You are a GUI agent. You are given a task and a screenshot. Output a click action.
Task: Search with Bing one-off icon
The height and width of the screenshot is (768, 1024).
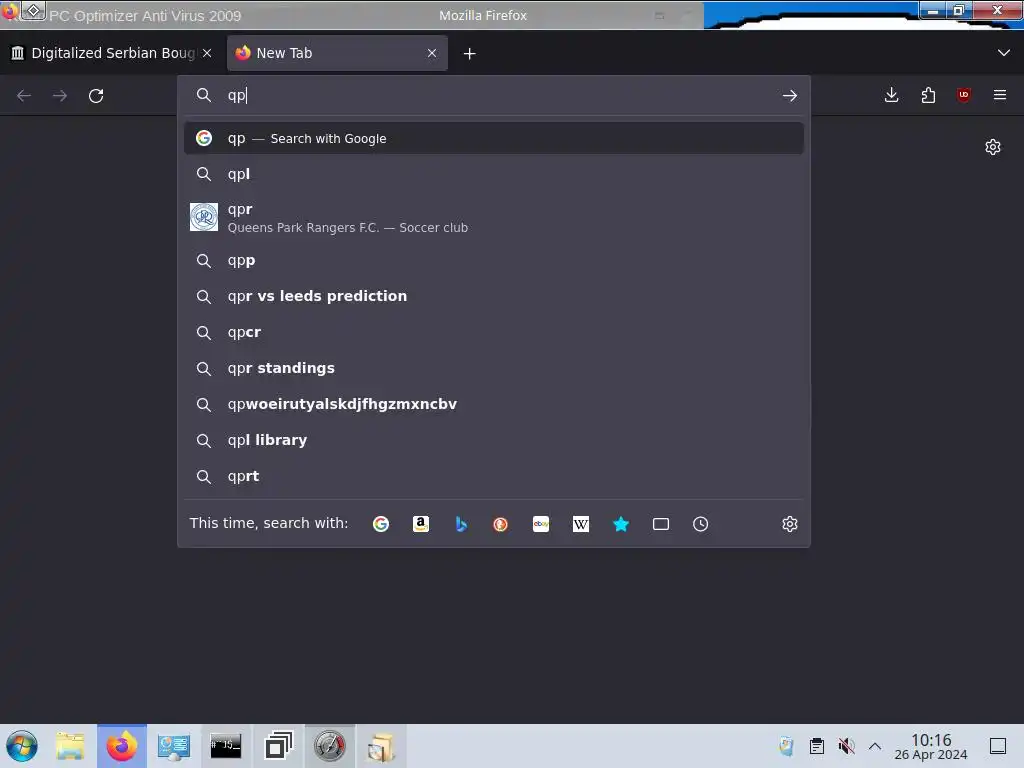(x=461, y=524)
